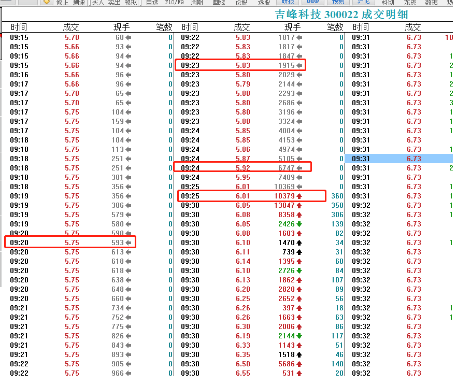The height and width of the screenshot is (376, 453).
Task: Select the 09:15 row with volume 60
Action: click(x=87, y=37)
